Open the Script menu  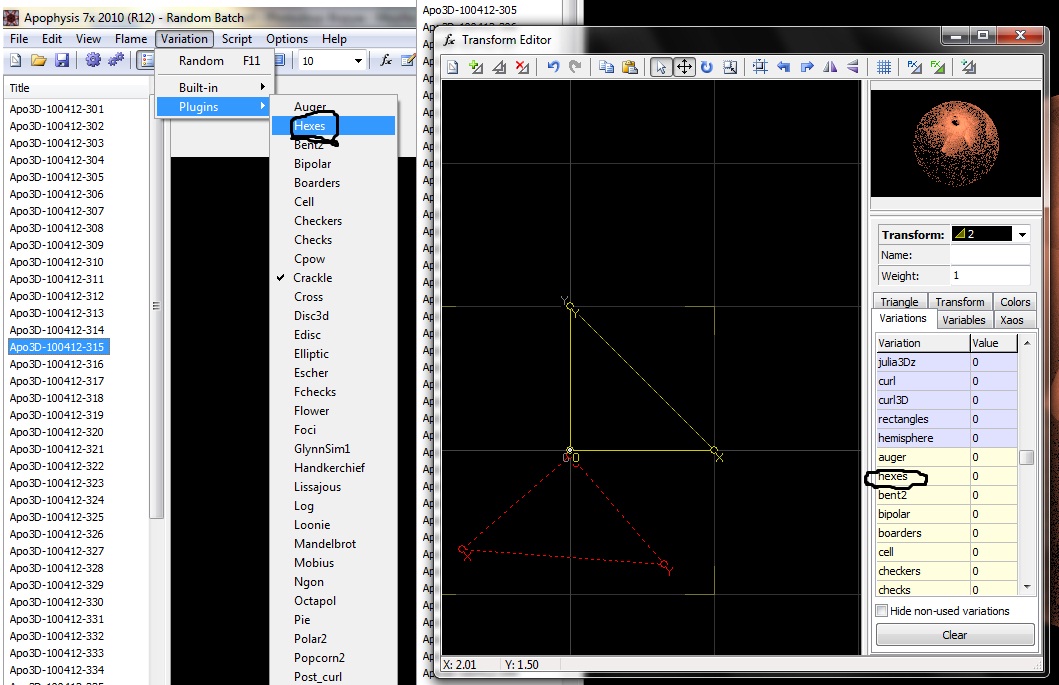(237, 39)
